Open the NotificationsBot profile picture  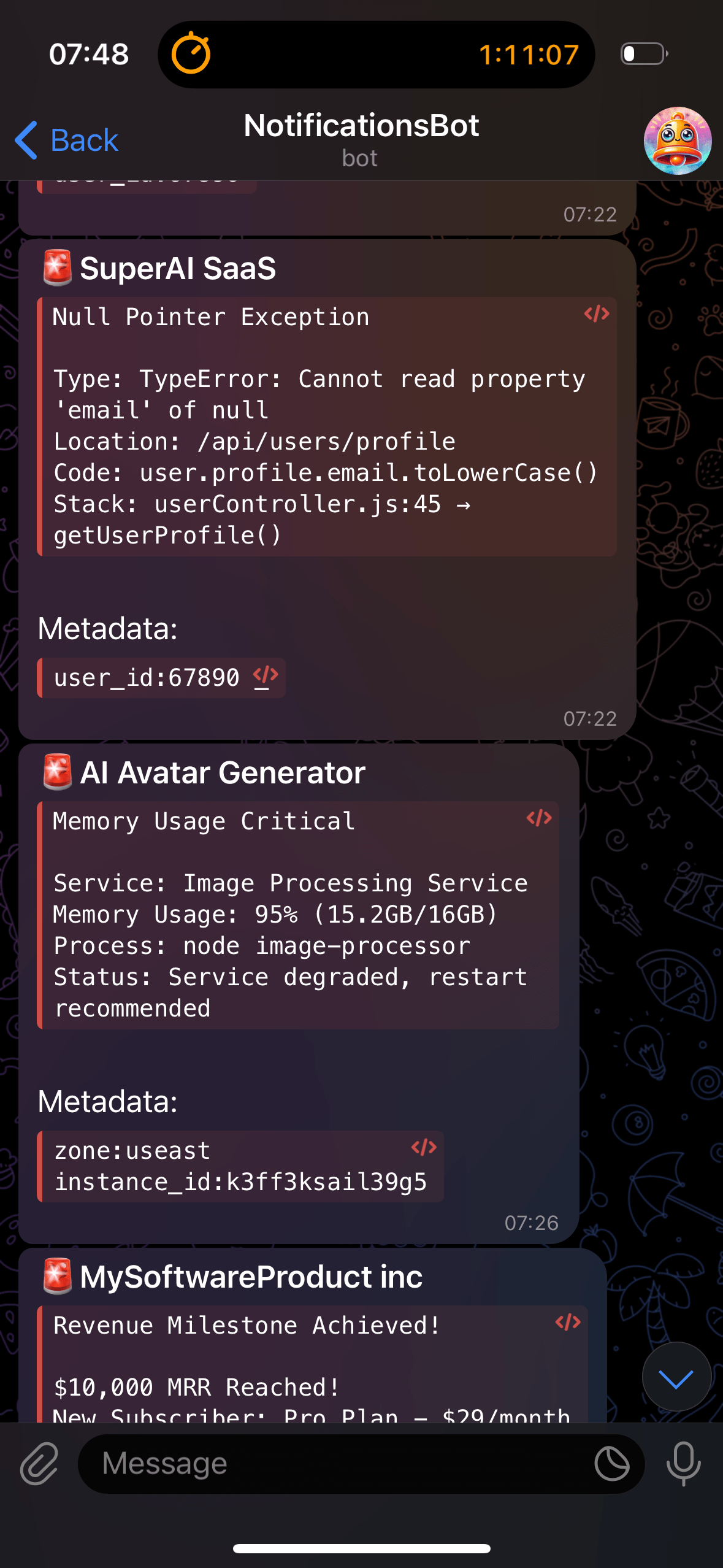tap(678, 141)
